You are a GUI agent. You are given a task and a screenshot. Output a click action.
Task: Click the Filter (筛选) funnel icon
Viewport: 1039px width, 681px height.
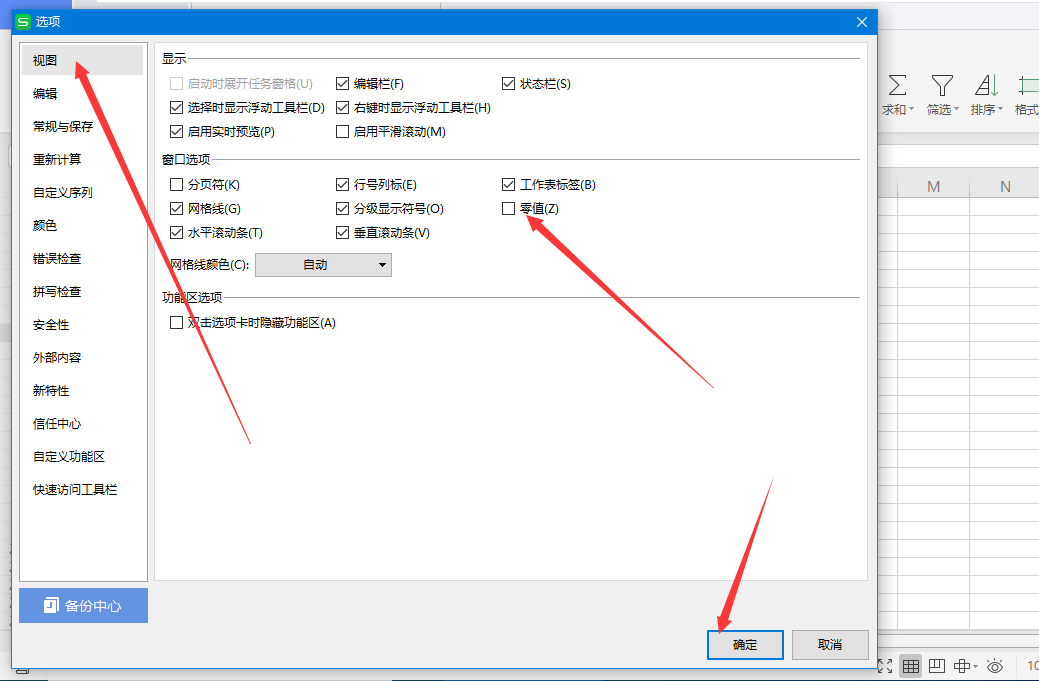point(941,85)
